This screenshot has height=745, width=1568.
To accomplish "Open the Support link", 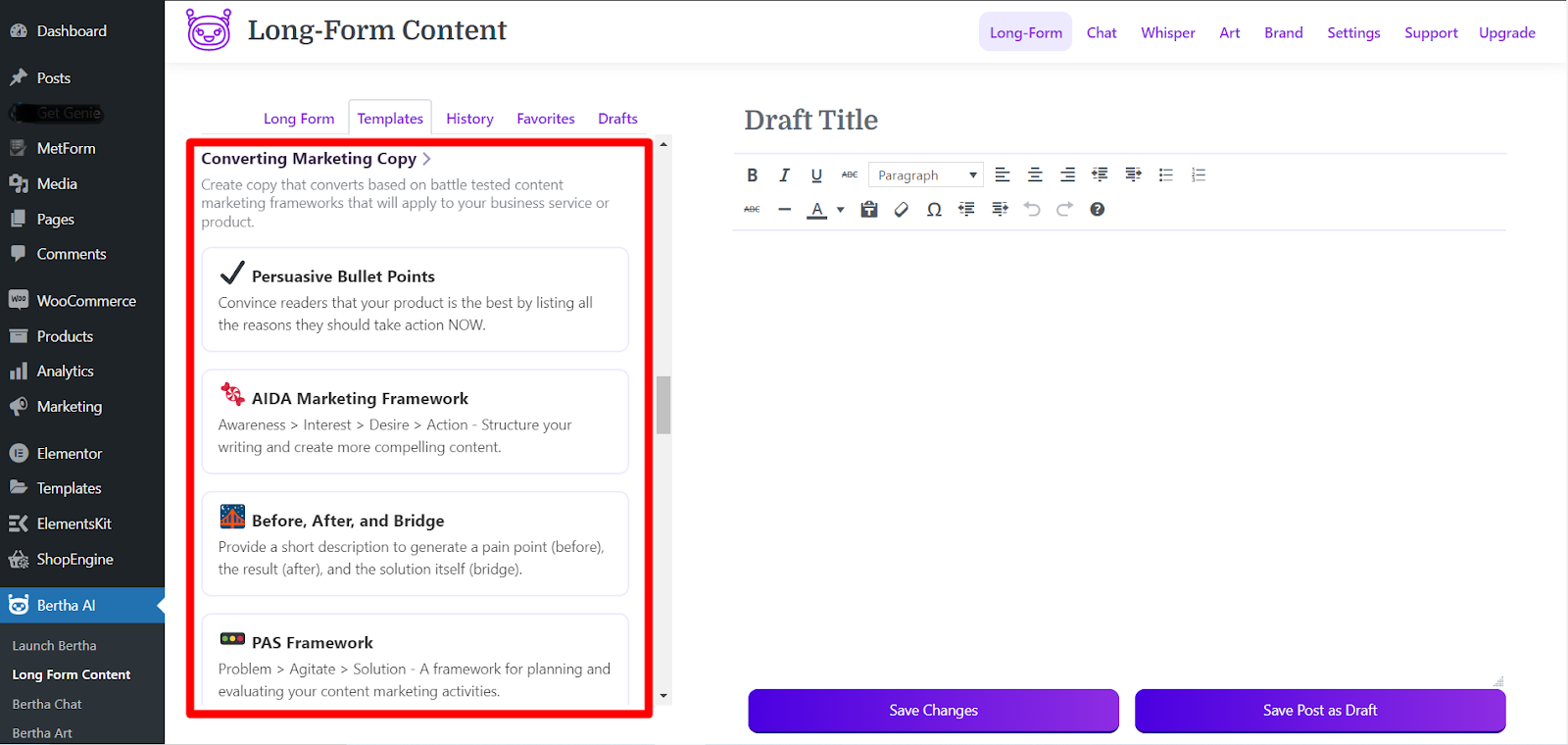I will point(1431,32).
